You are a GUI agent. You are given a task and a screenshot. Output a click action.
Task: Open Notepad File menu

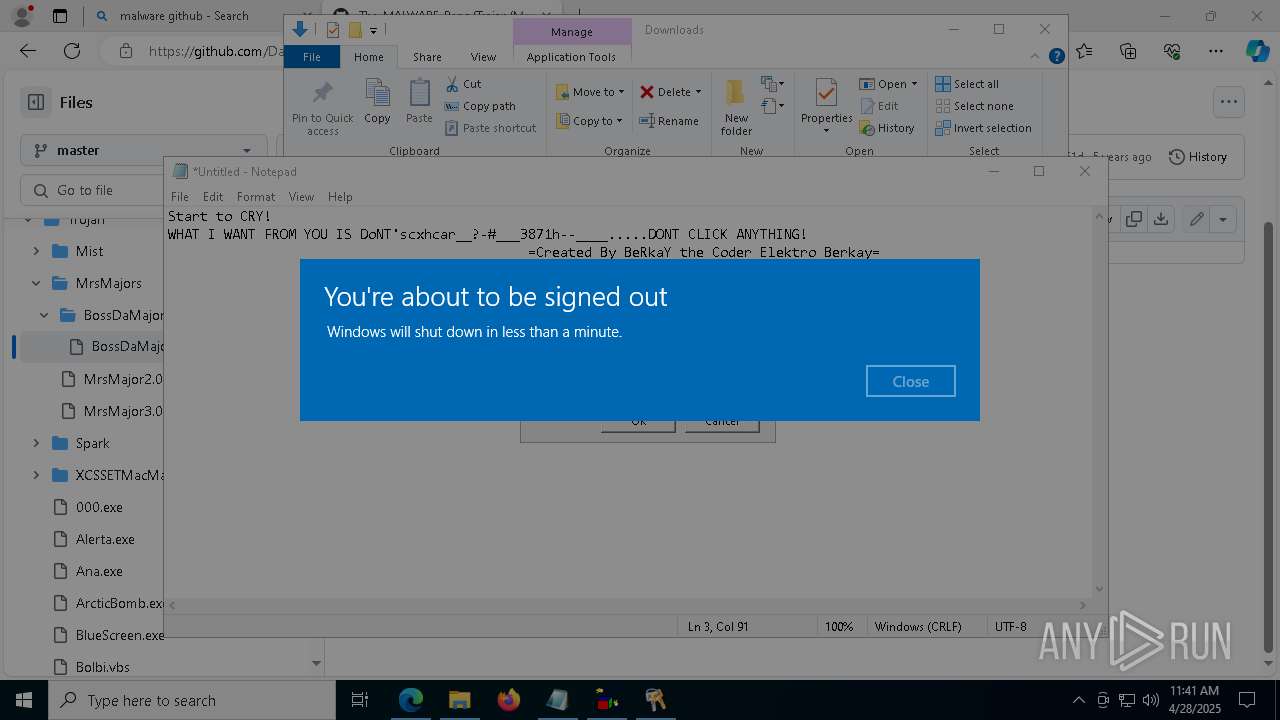[180, 197]
